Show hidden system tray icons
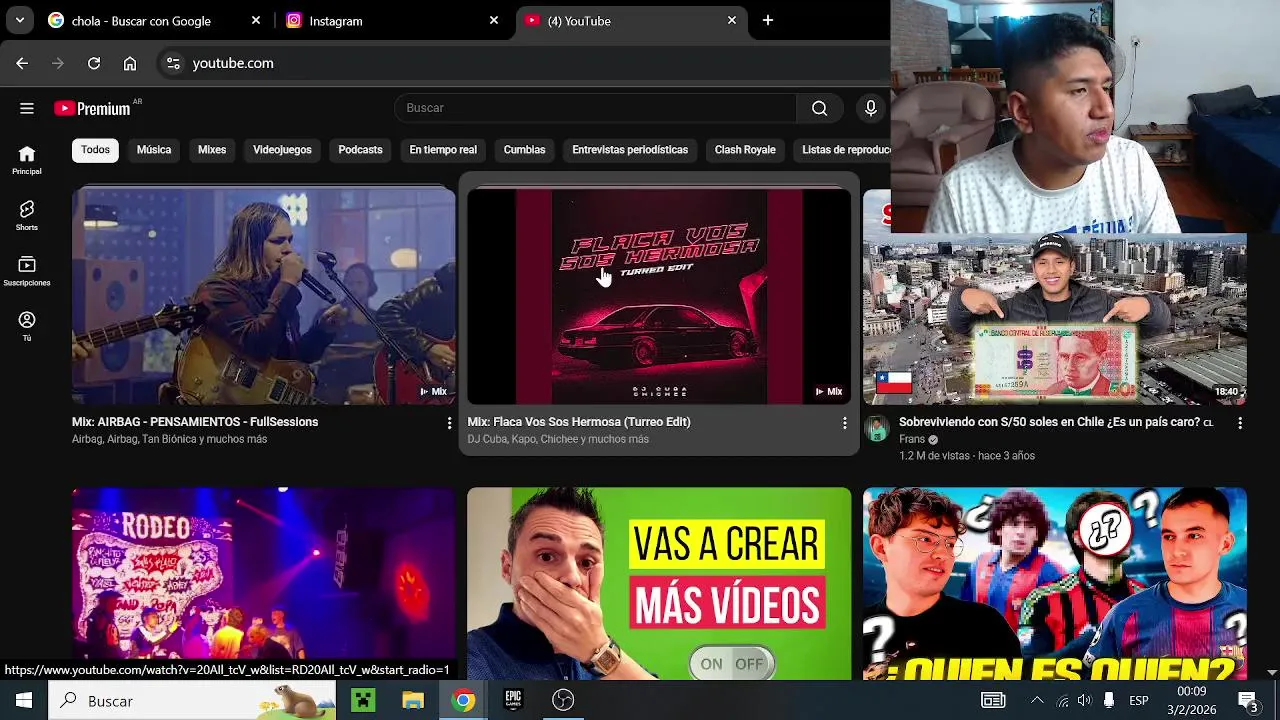Viewport: 1280px width, 720px height. pos(1037,700)
